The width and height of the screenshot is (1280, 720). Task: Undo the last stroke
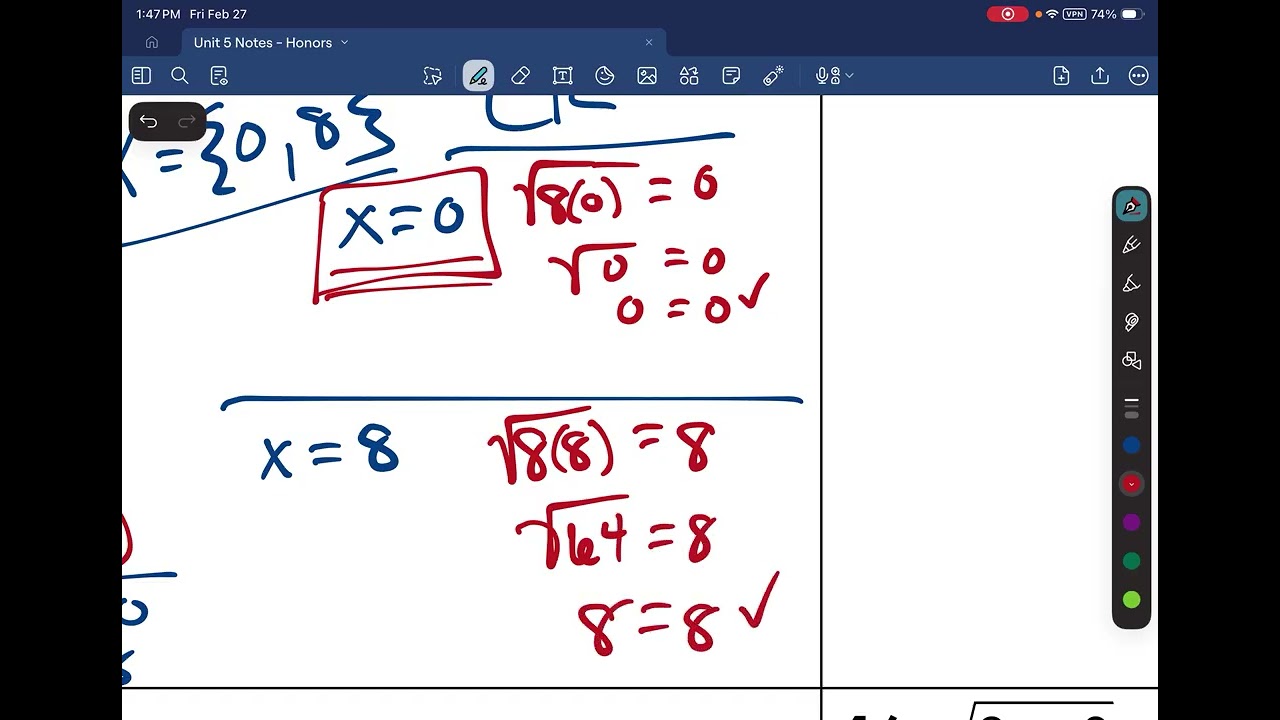(x=148, y=122)
